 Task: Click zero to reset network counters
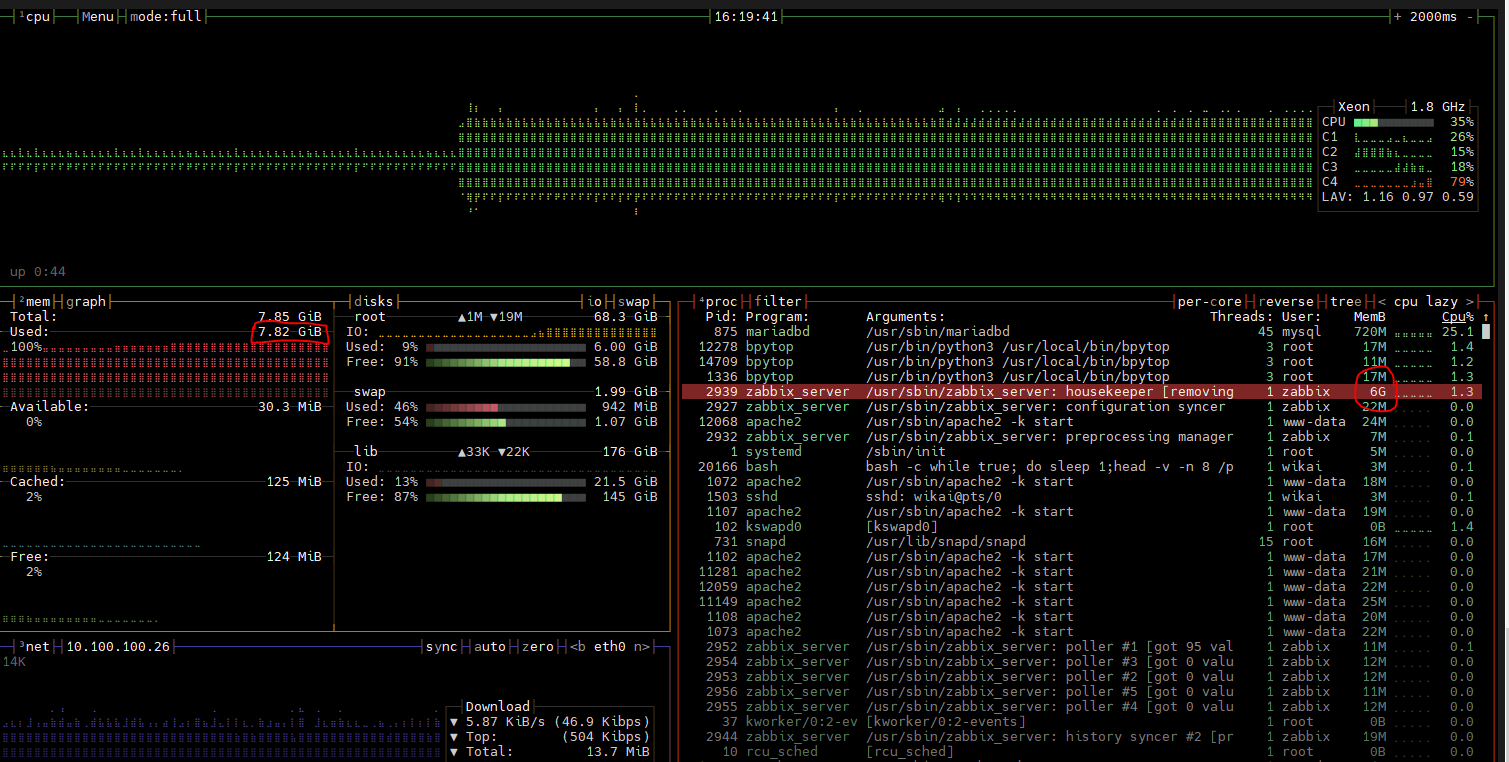[536, 646]
